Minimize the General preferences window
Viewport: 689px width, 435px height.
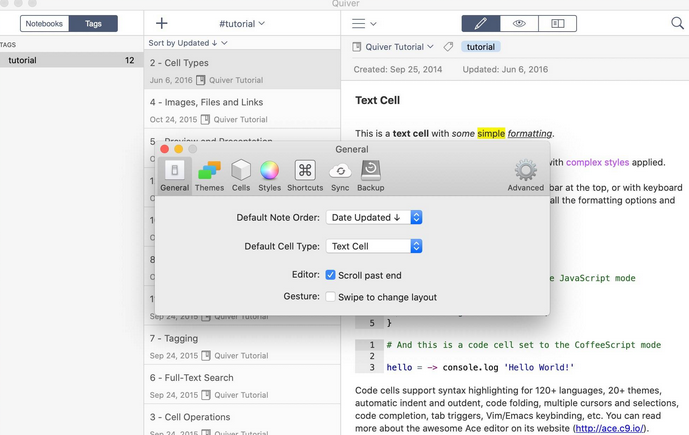(x=179, y=149)
